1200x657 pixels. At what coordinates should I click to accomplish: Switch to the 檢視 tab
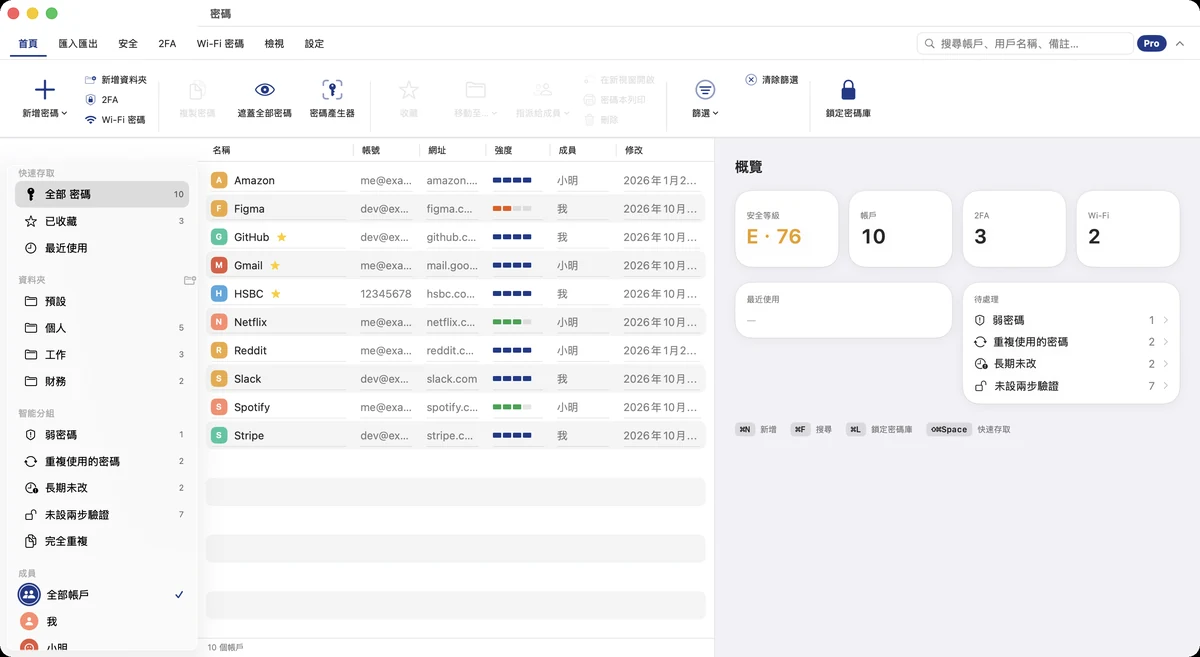[274, 44]
